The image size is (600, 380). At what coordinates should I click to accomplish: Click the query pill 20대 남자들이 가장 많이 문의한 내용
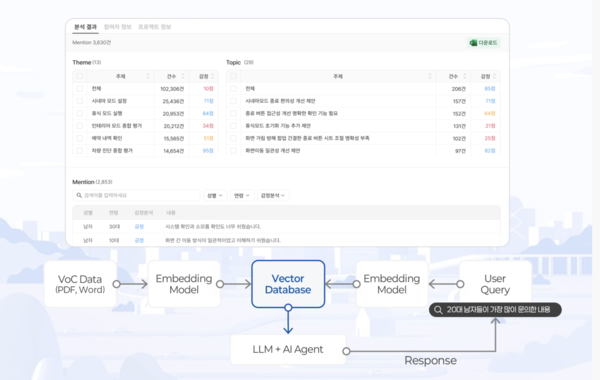coord(495,310)
